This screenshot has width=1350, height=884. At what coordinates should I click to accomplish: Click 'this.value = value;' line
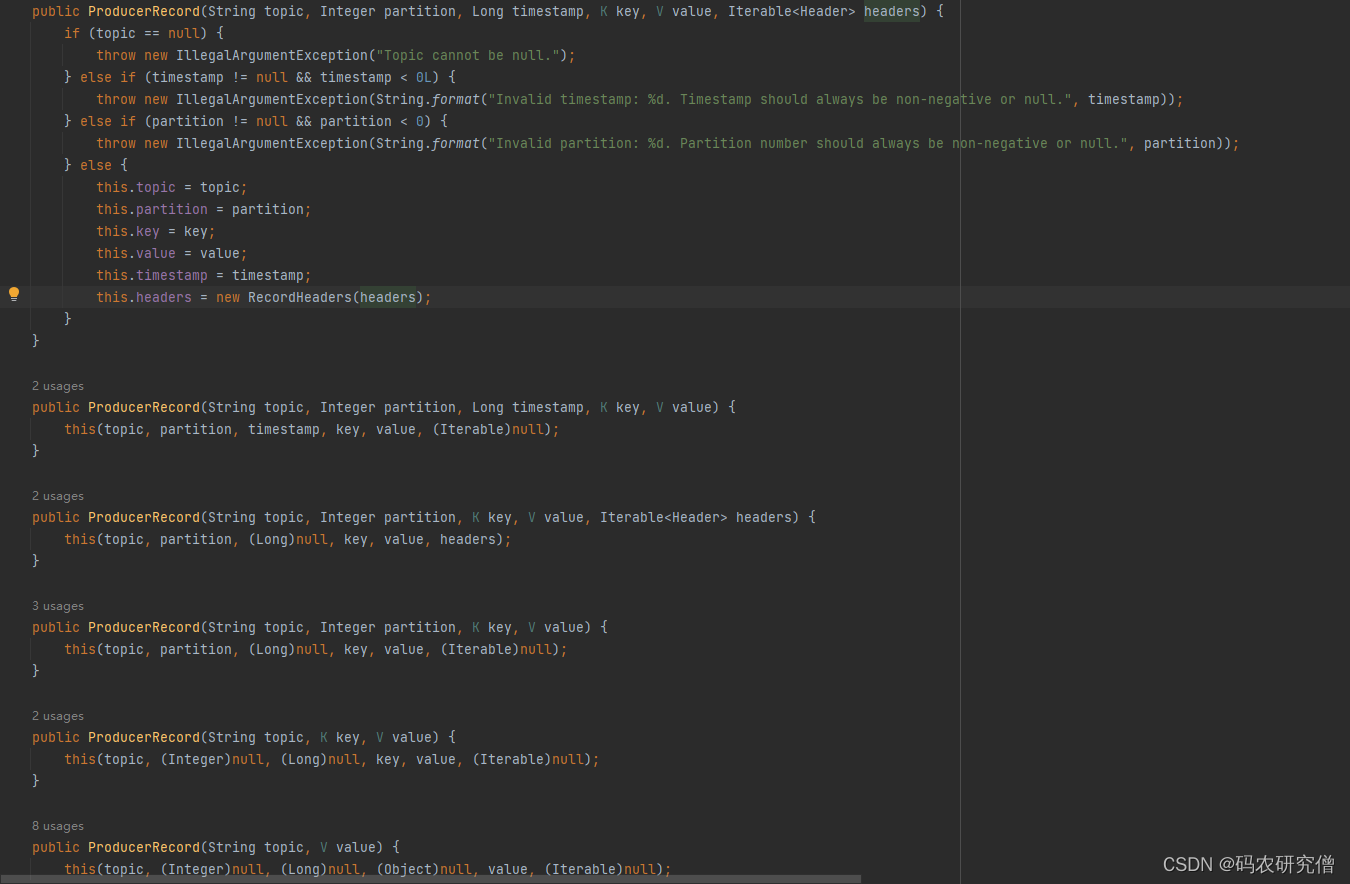(x=172, y=253)
